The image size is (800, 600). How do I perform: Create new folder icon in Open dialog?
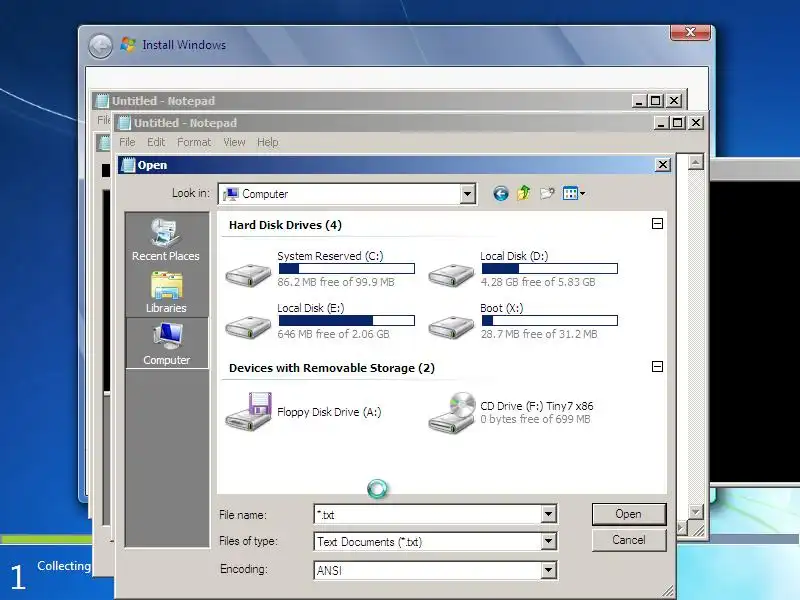pos(547,193)
